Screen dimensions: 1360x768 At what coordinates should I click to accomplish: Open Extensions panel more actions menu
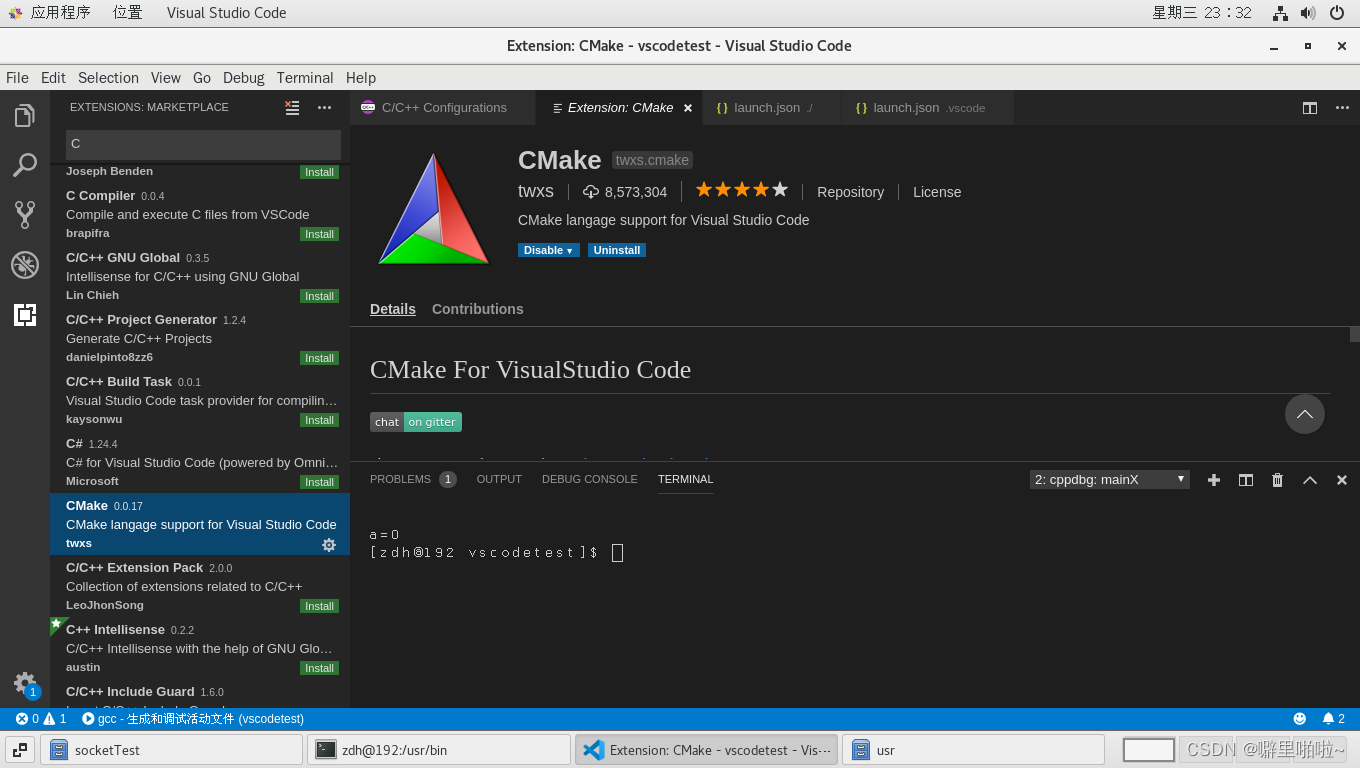(324, 107)
